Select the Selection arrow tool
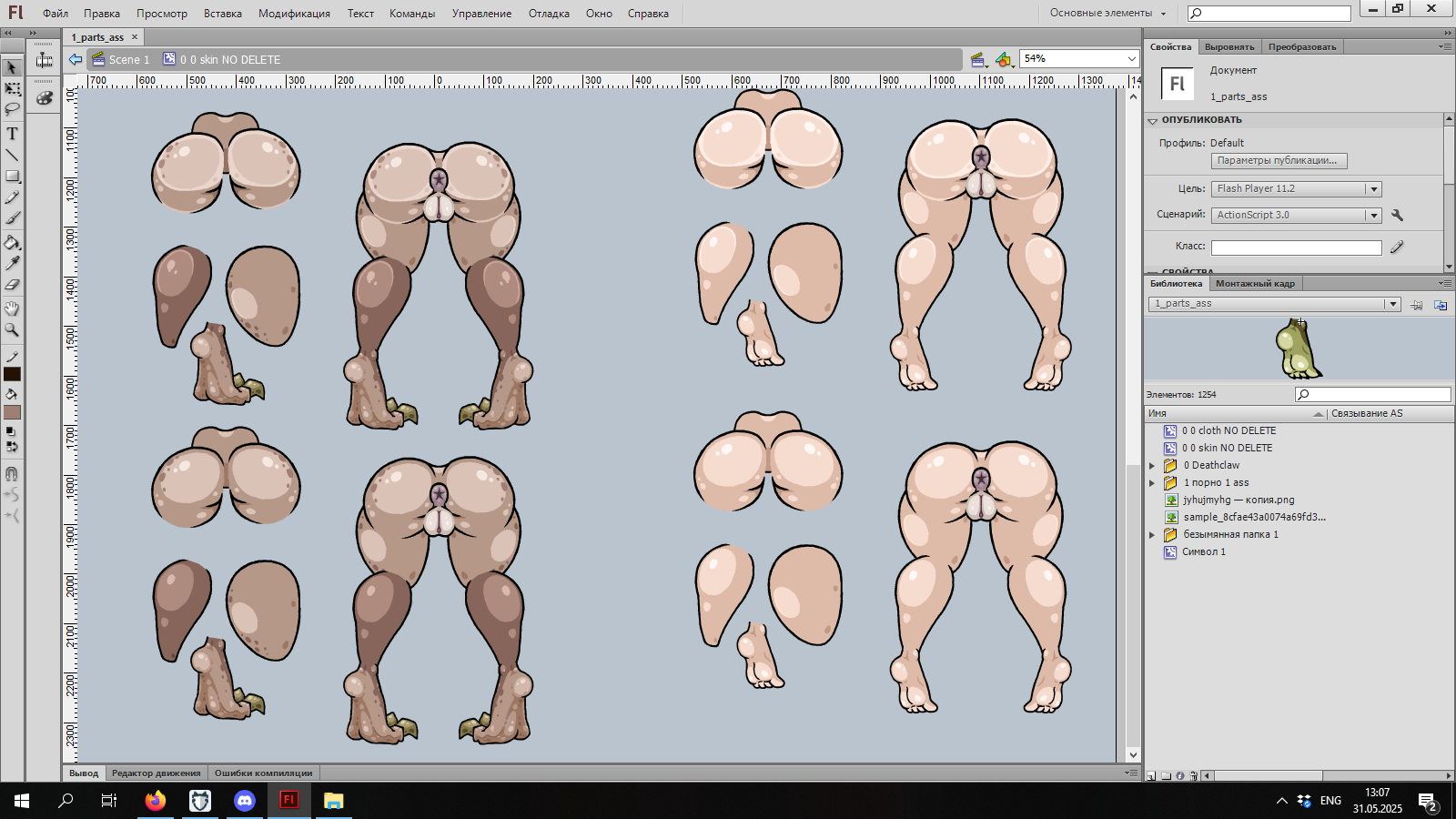The height and width of the screenshot is (819, 1456). [12, 67]
